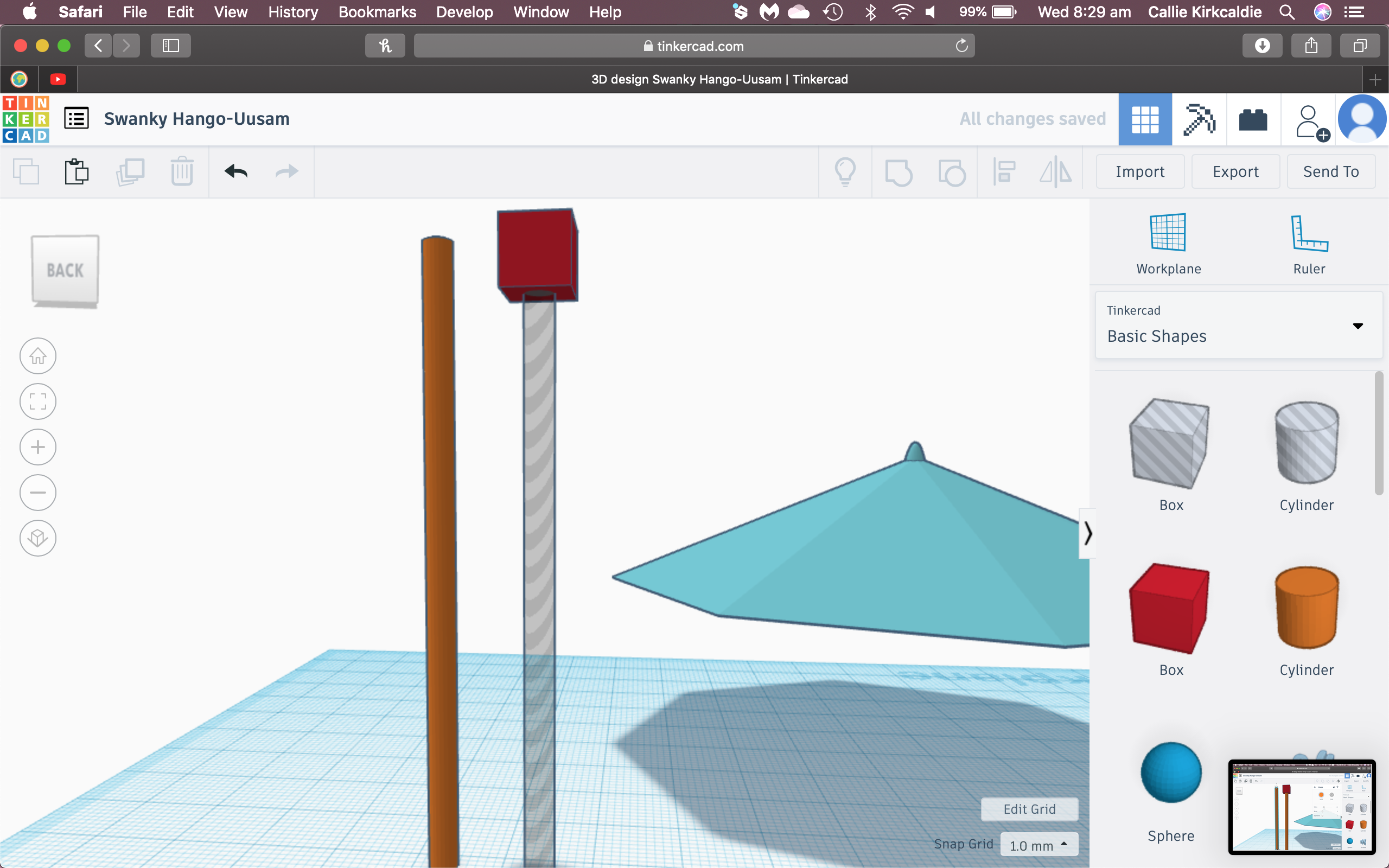Click the Home view button
The image size is (1389, 868).
coord(38,356)
